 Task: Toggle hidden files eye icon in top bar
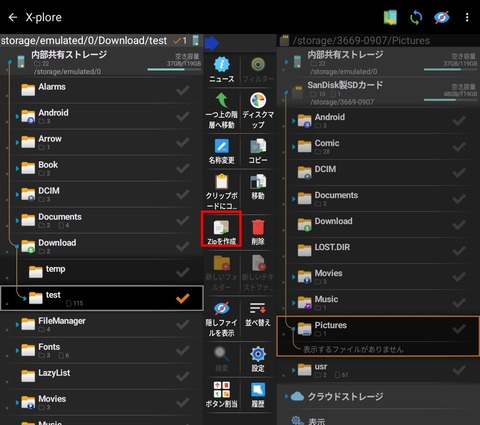click(x=442, y=17)
